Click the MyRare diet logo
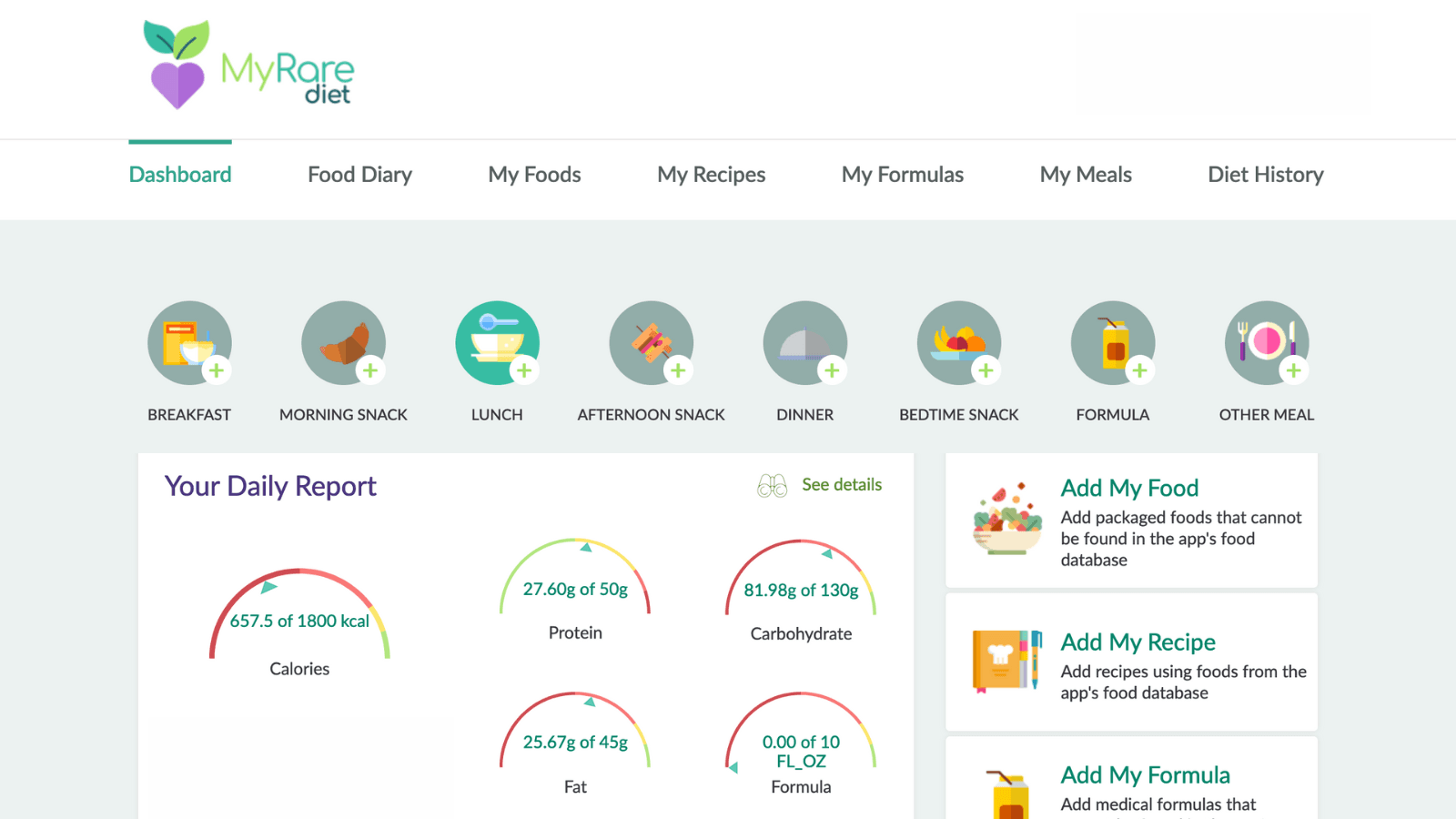Viewport: 1456px width, 819px height. [248, 66]
